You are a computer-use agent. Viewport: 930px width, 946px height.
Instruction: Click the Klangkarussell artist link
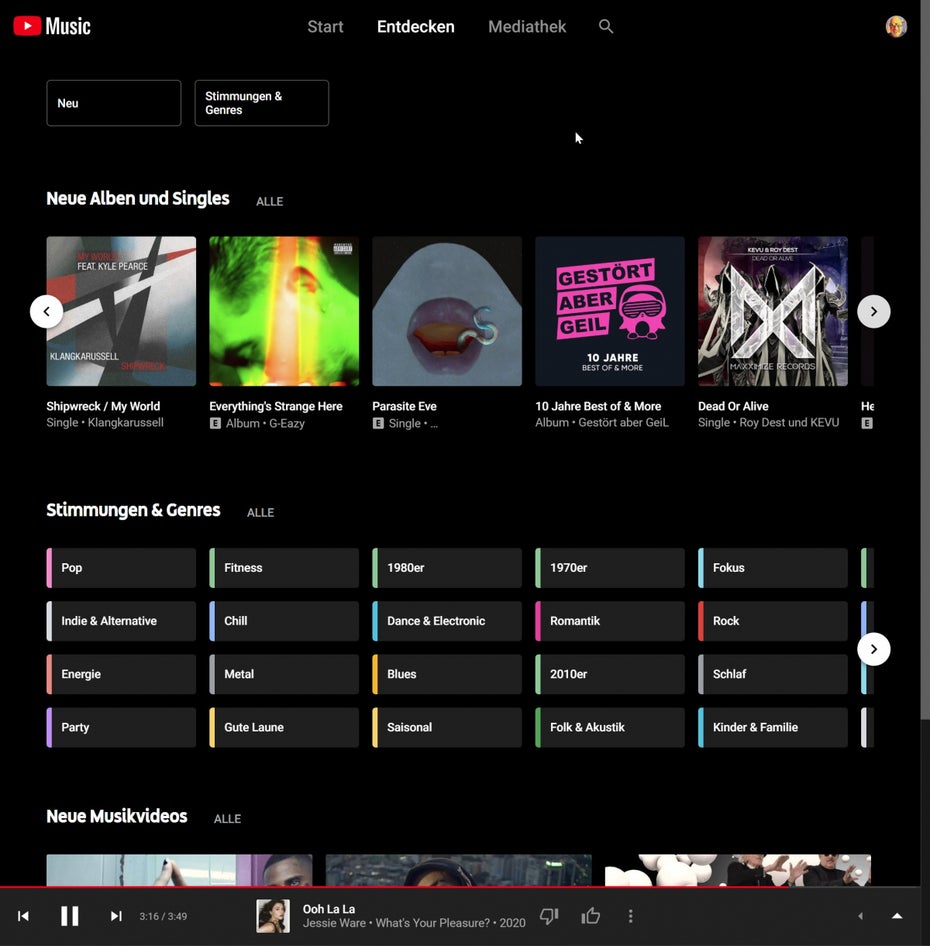click(126, 422)
